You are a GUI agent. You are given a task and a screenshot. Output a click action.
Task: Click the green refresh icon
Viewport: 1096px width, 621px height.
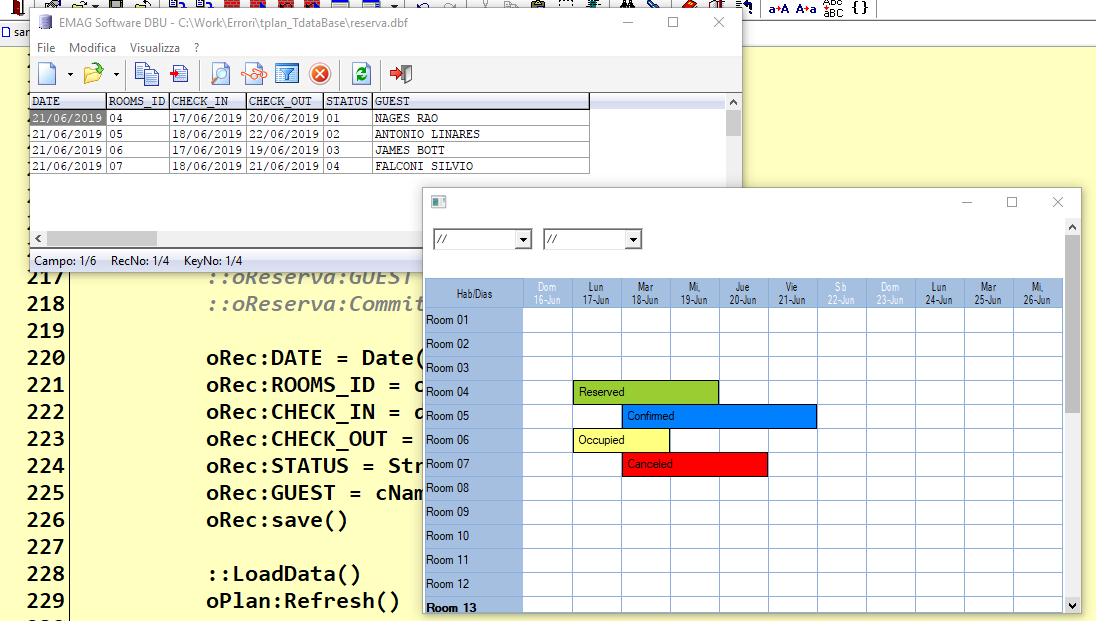(361, 73)
